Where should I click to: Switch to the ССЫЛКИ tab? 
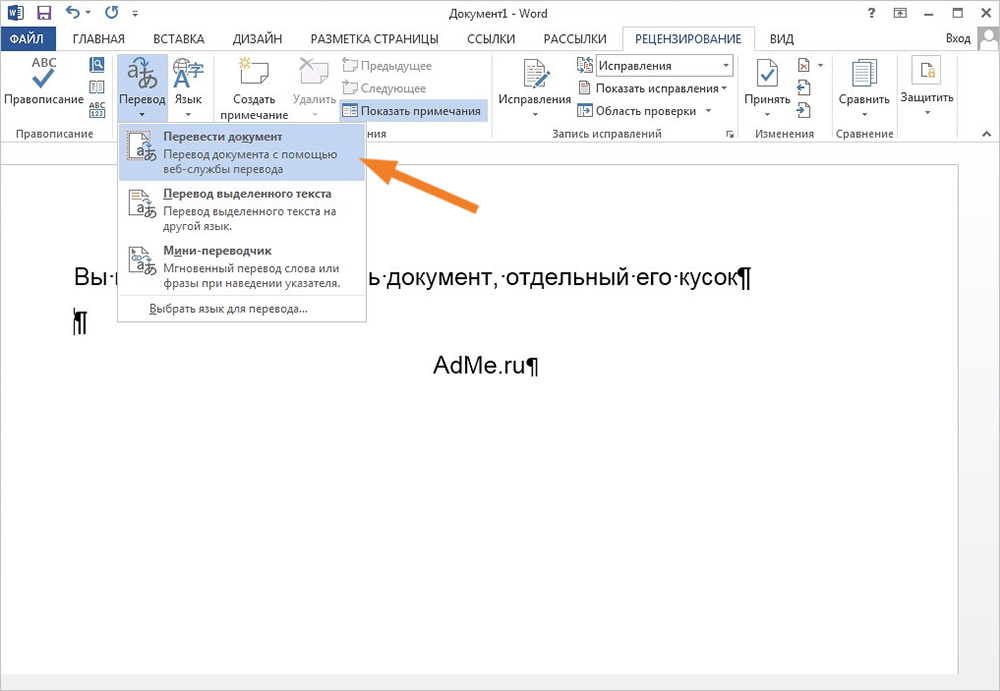(x=491, y=39)
